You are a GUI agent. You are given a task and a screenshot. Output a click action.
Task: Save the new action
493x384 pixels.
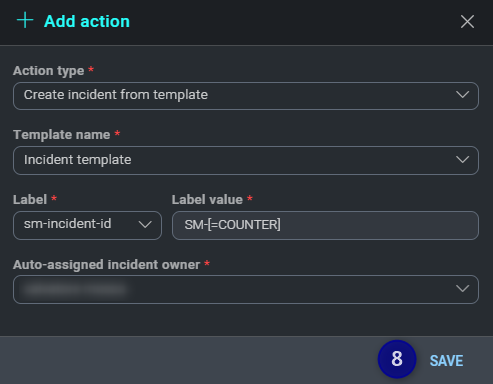(446, 361)
